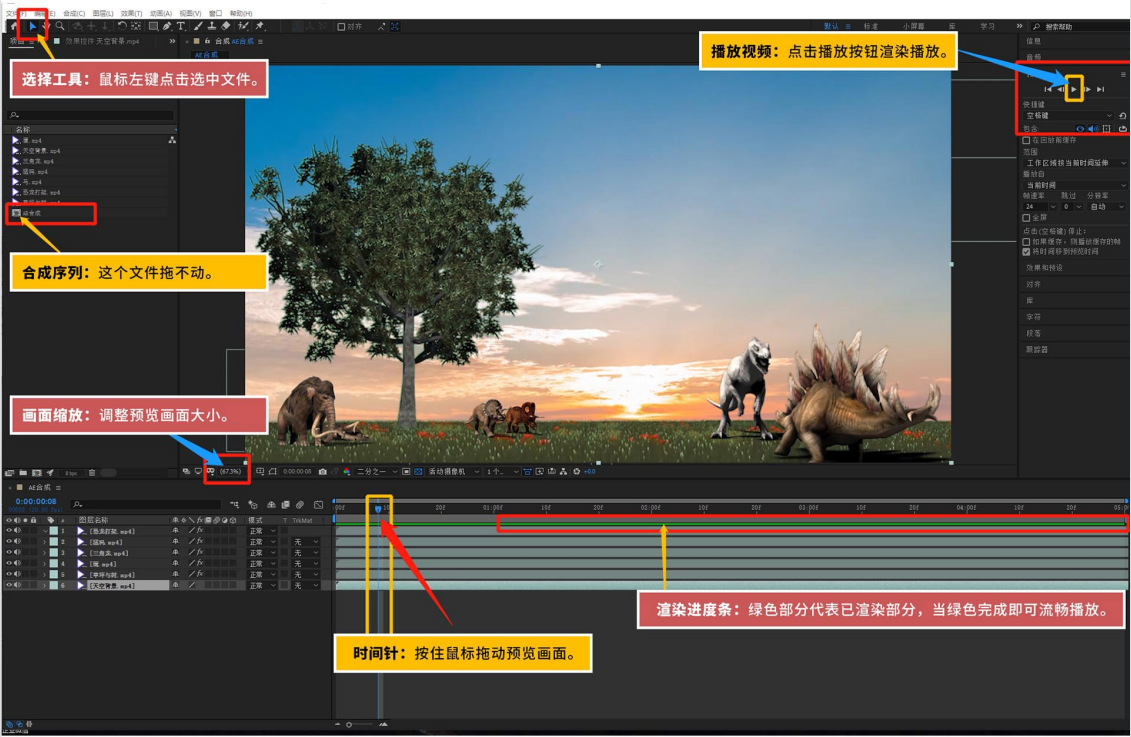Expand layer 3 三角龙.mp4 properties
1131x737 pixels.
(45, 553)
